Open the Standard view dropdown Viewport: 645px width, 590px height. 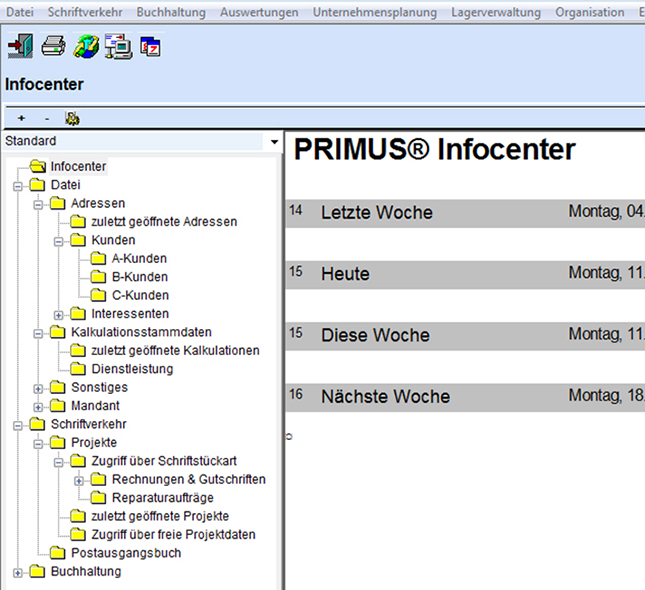[x=274, y=142]
